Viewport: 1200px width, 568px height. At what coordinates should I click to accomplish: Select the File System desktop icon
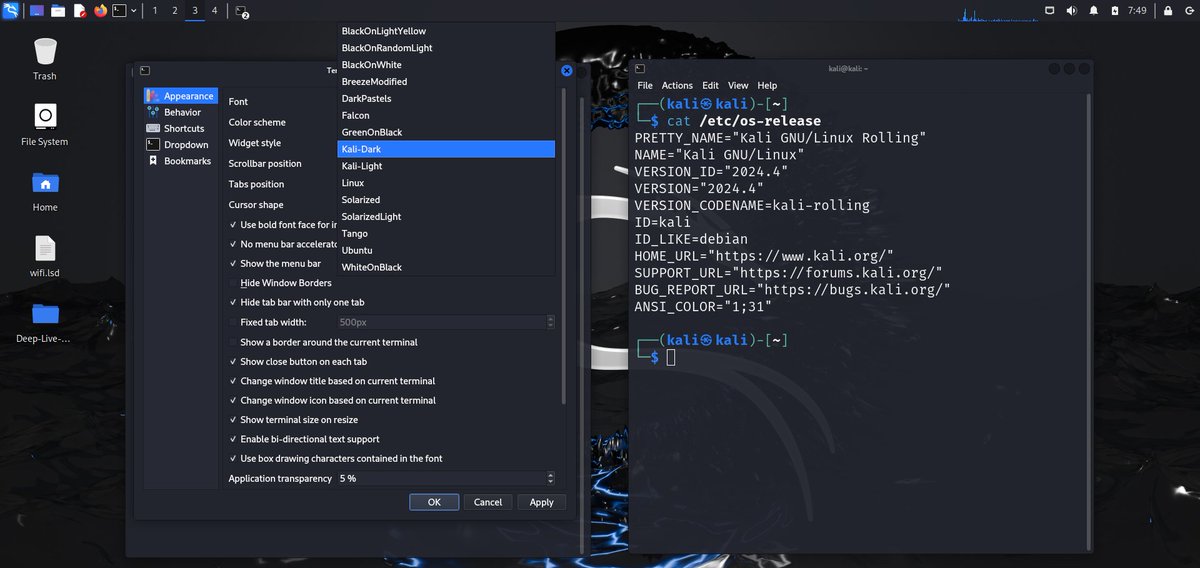click(45, 125)
